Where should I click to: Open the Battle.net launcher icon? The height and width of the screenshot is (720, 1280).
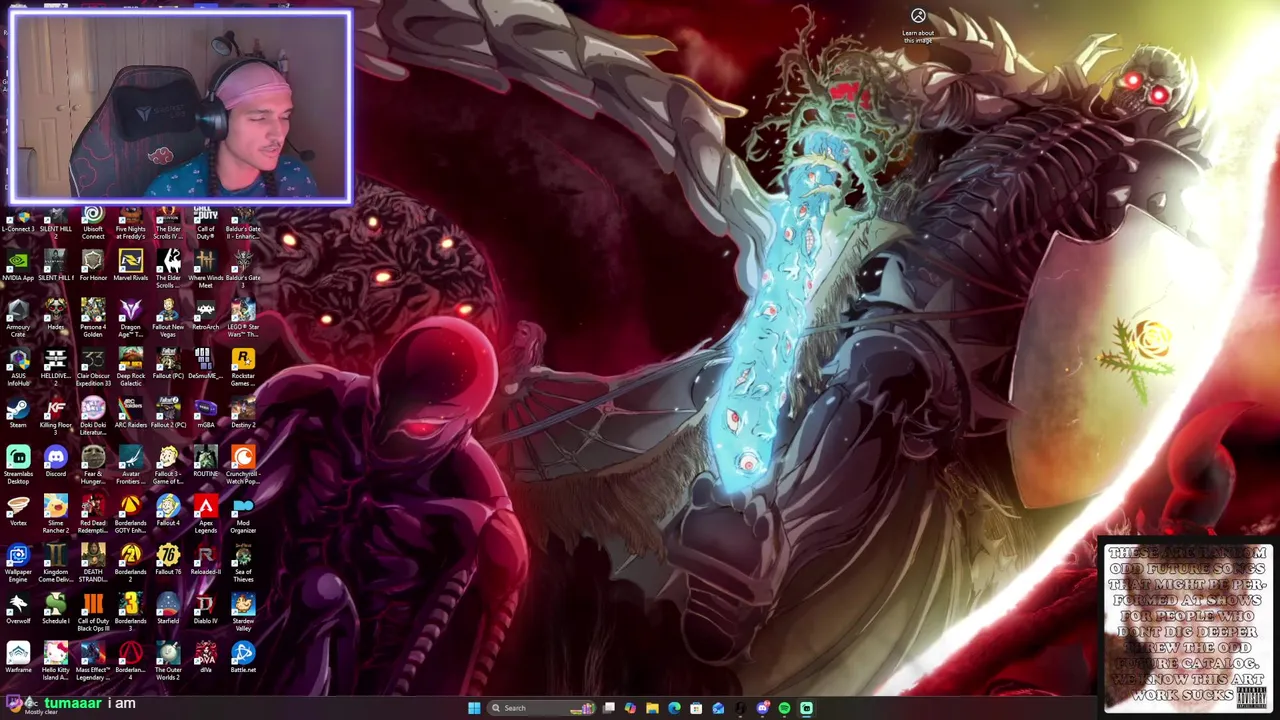[x=243, y=659]
